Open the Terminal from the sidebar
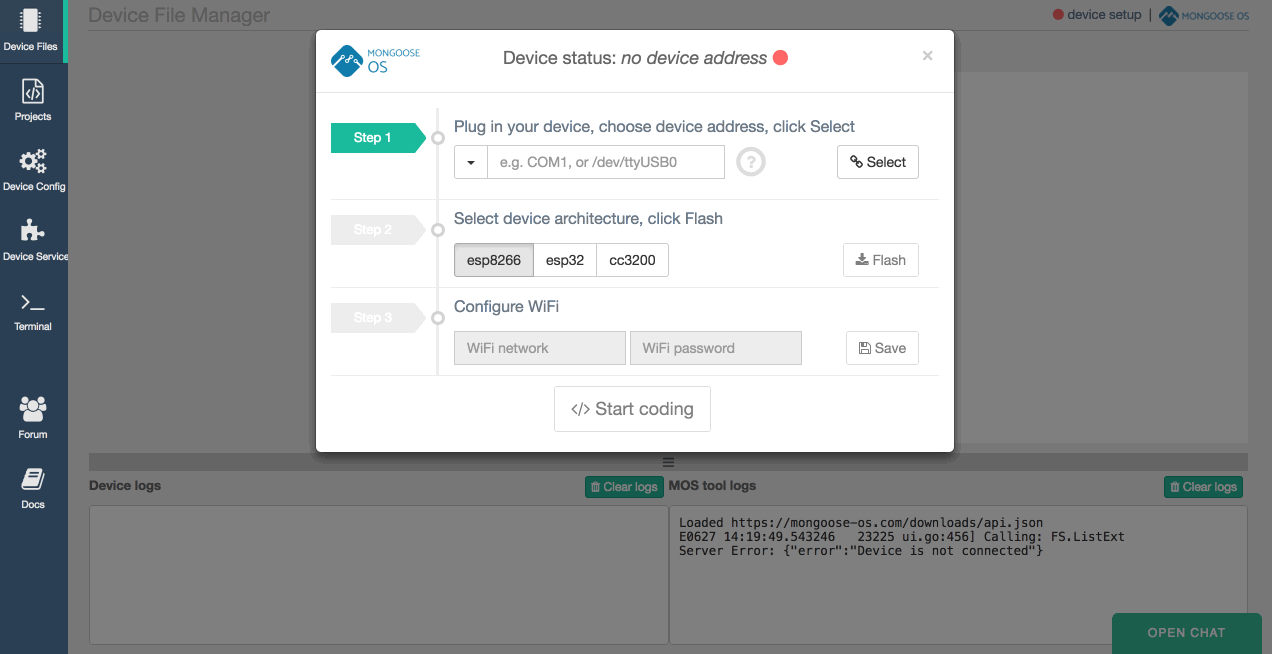 [x=31, y=306]
